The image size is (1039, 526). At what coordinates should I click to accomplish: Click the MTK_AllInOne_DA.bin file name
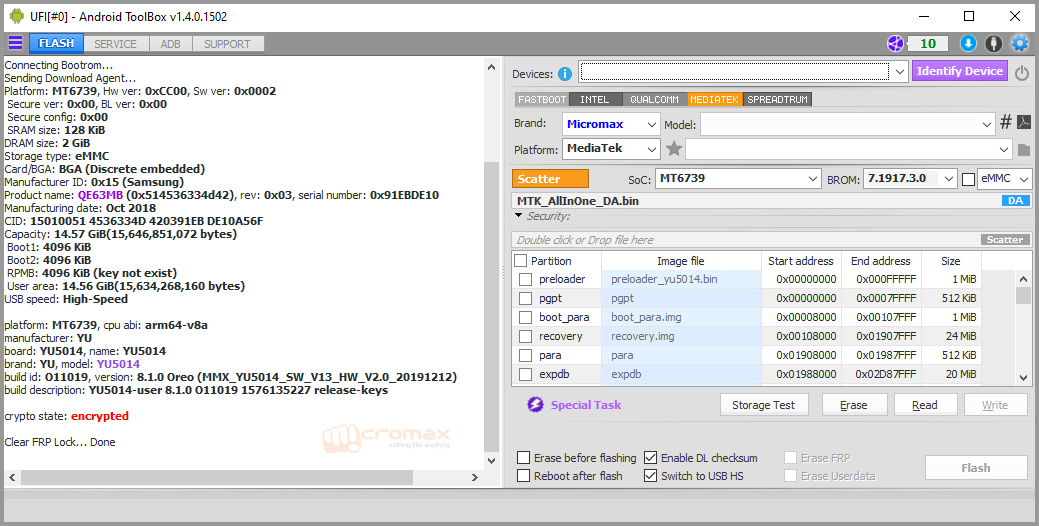tap(578, 201)
